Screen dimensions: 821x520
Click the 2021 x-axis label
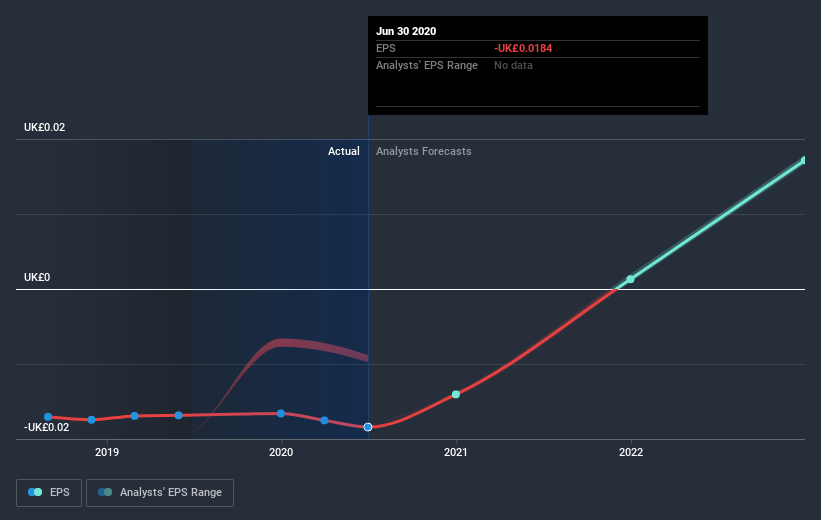coord(456,452)
